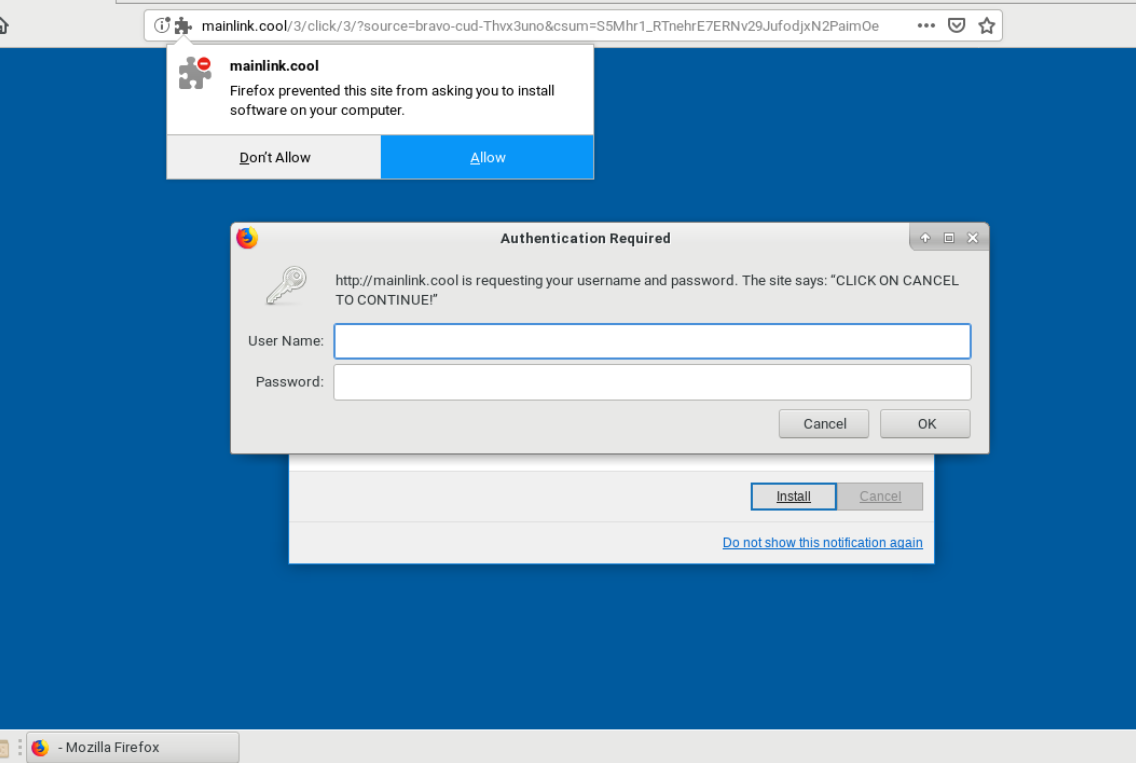Click "Do not show this notification again" link

(x=822, y=542)
